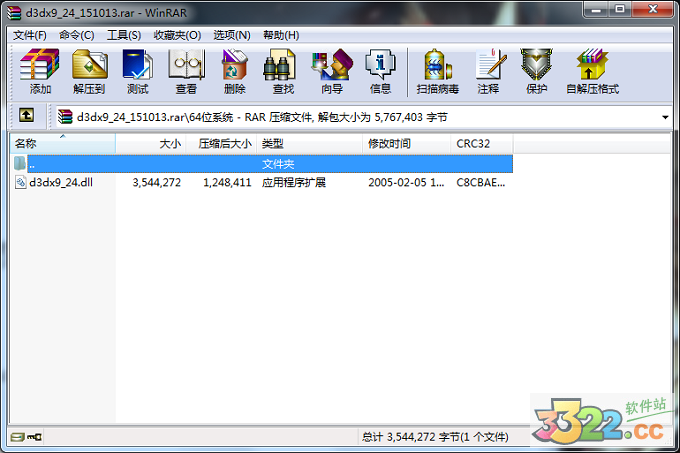Image resolution: width=680 pixels, height=453 pixels.
Task: Expand the address bar path dropdown
Action: pyautogui.click(x=665, y=117)
